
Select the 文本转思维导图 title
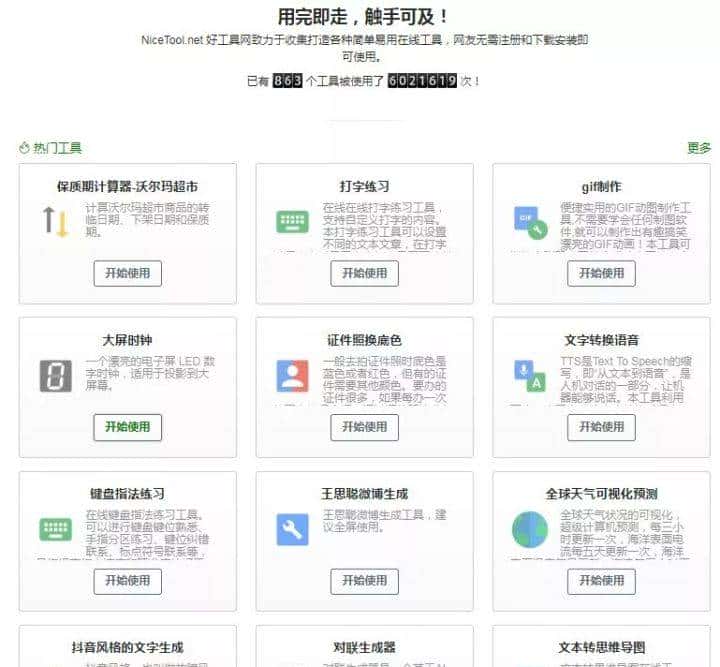pos(602,648)
